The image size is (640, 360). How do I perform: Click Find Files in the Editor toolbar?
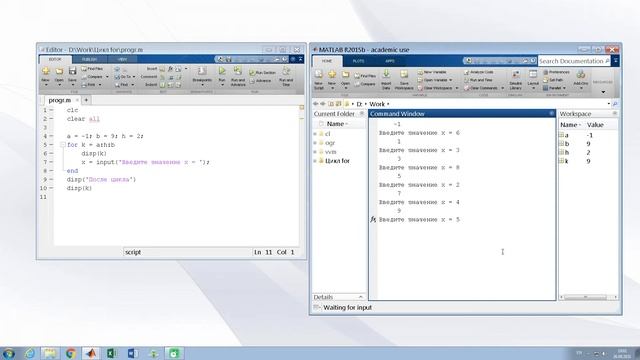coord(92,69)
